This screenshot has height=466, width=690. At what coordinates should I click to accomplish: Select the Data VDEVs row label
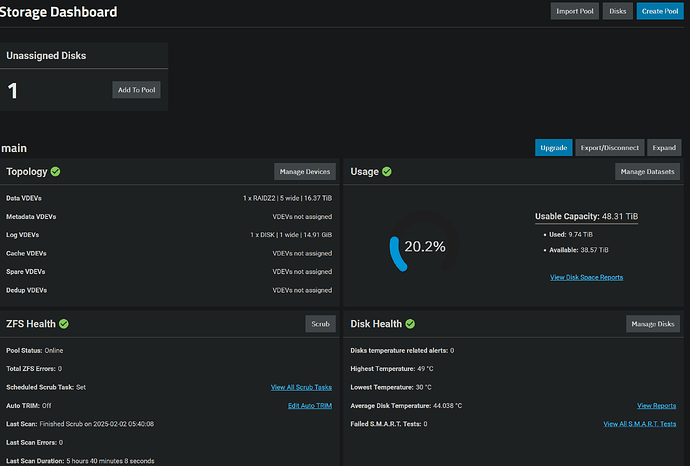[x=24, y=198]
